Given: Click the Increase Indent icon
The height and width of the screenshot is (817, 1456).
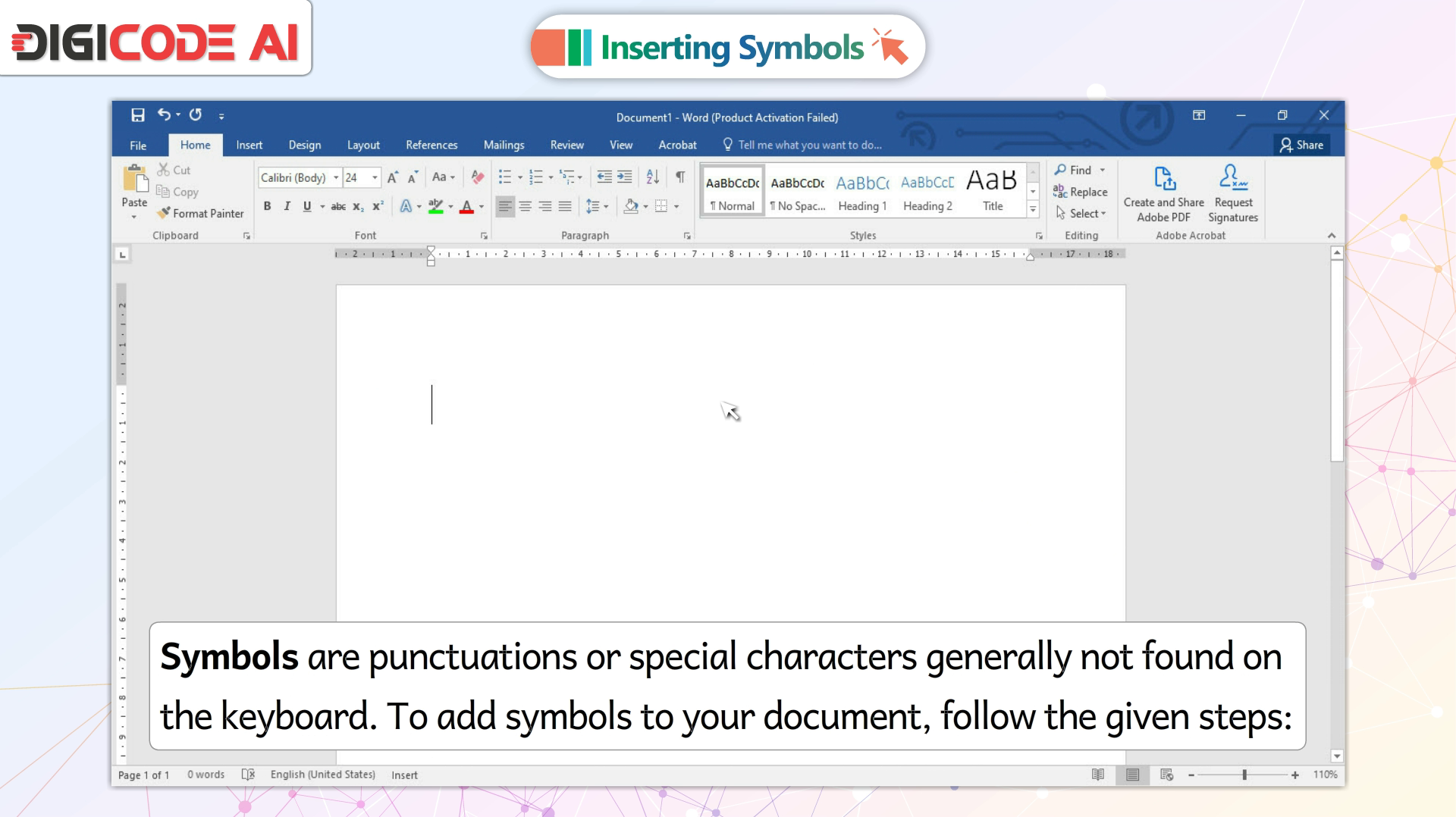Looking at the screenshot, I should tap(624, 177).
